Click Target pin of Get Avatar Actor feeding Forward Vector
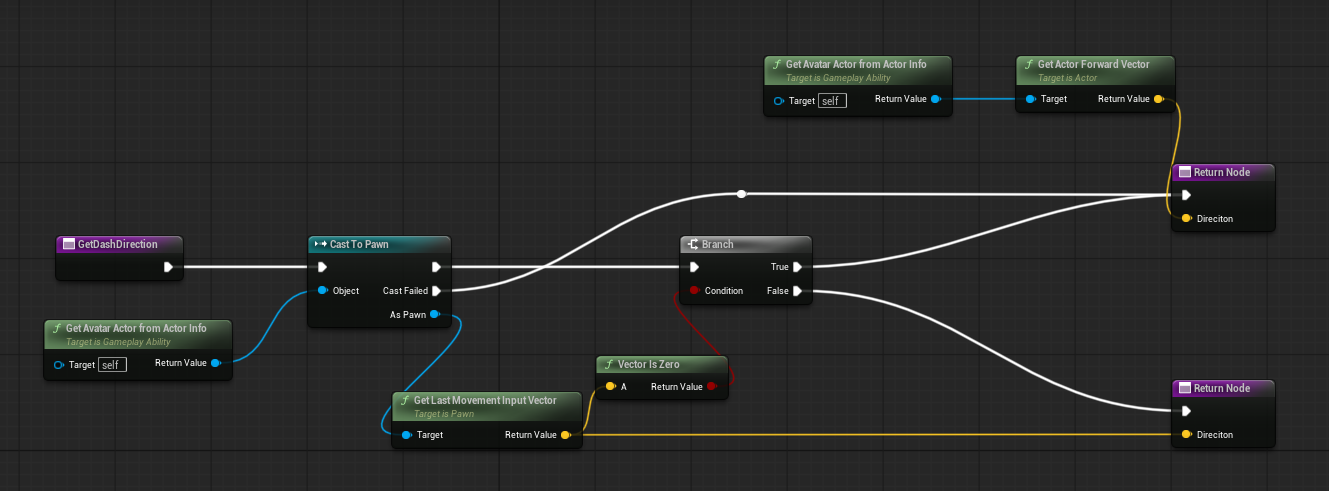Screen dimensions: 1329x491 point(779,100)
